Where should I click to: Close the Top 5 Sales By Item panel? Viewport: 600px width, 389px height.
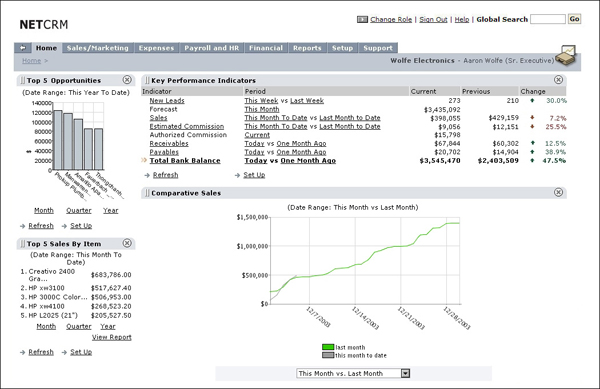point(127,243)
